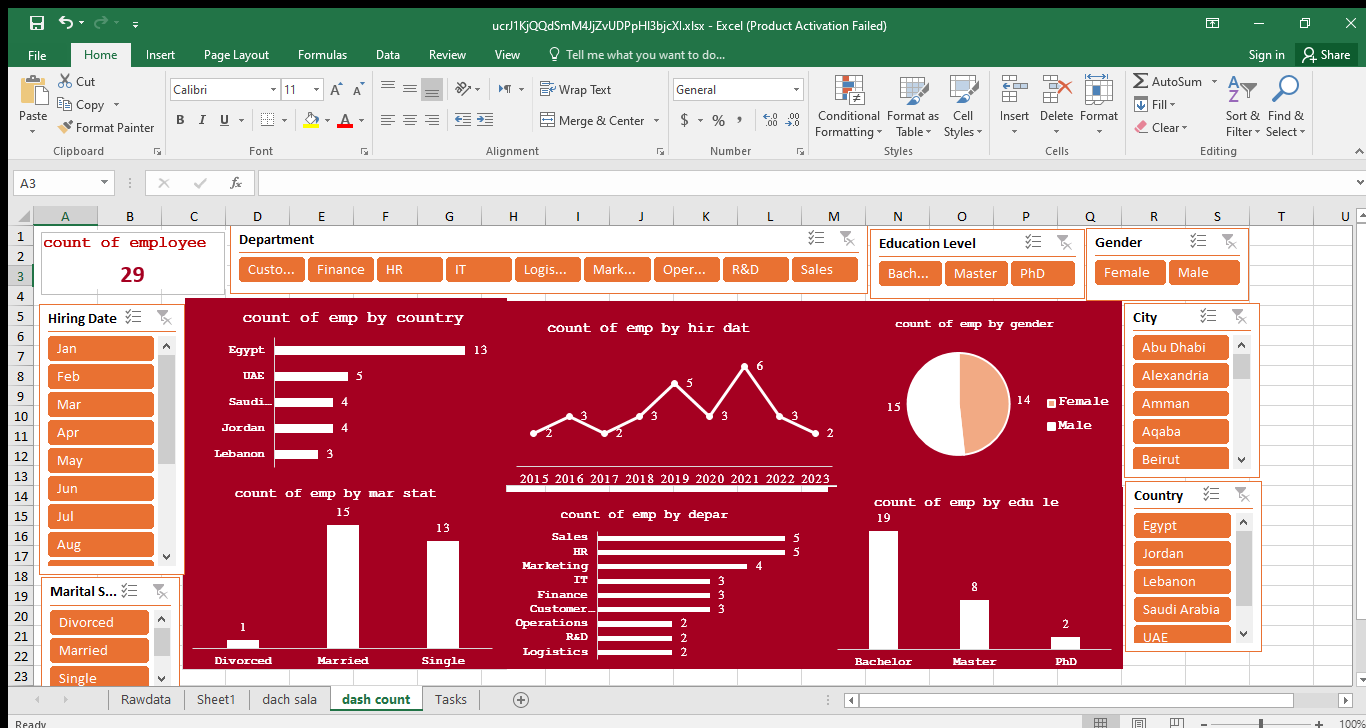Viewport: 1366px width, 728px height.
Task: Open the number format General dropdown
Action: (796, 90)
